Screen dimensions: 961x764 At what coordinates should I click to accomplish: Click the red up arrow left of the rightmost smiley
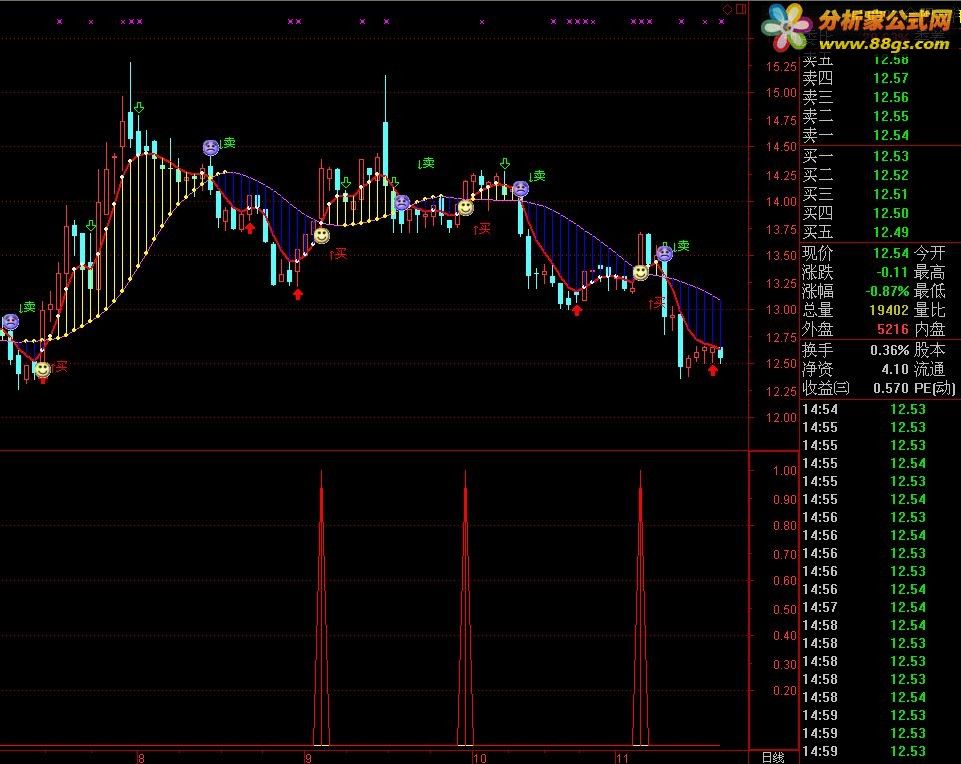point(577,310)
